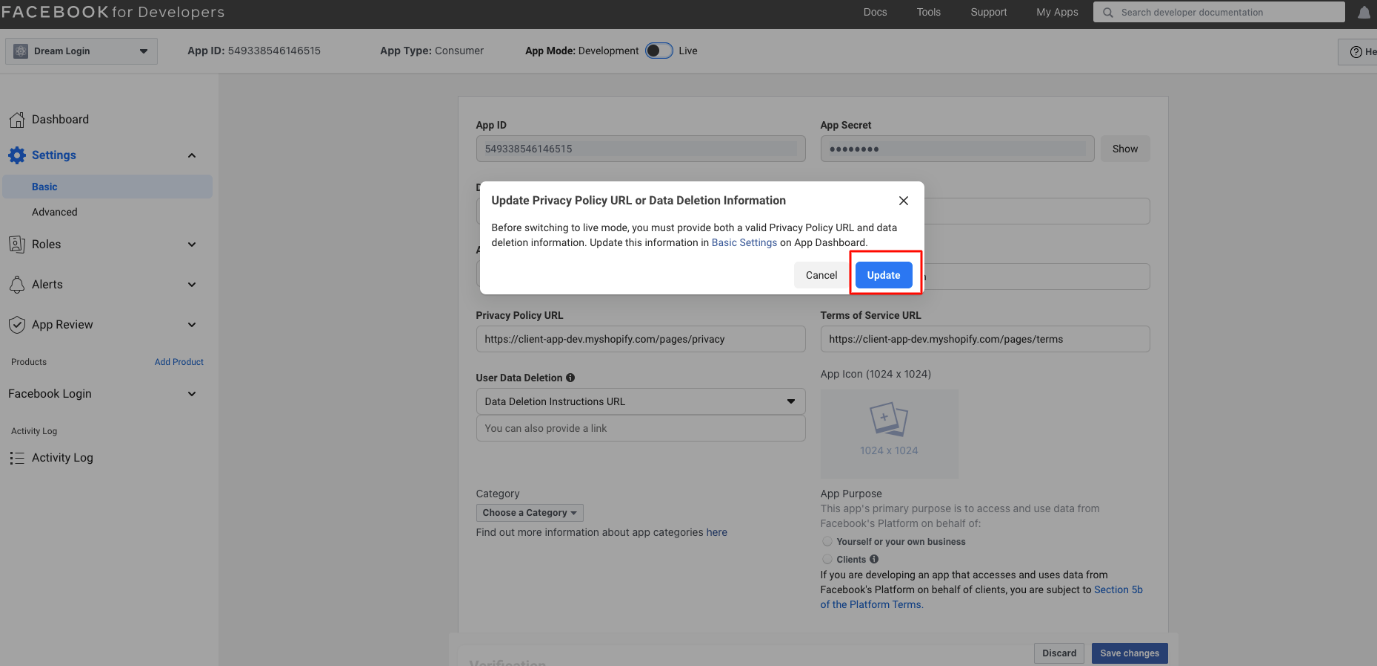Select the Clients radio option

(x=827, y=560)
